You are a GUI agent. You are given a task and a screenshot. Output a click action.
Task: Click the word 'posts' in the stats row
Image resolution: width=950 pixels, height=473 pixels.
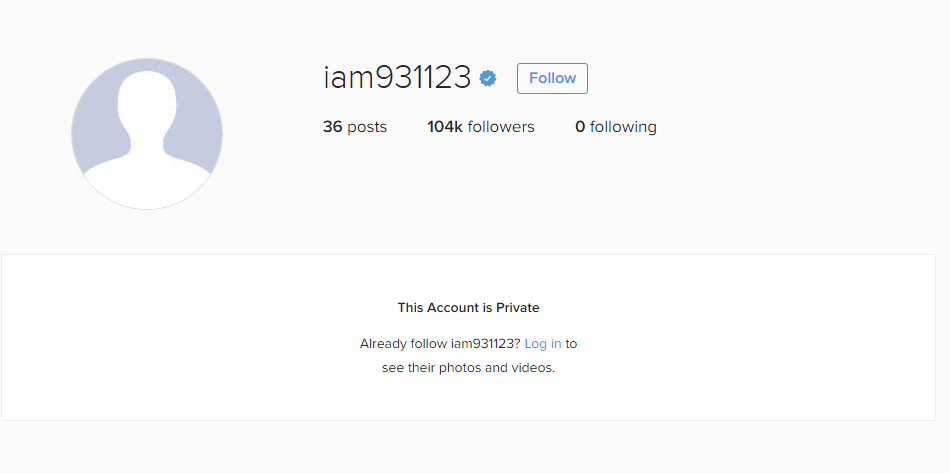[x=367, y=127]
